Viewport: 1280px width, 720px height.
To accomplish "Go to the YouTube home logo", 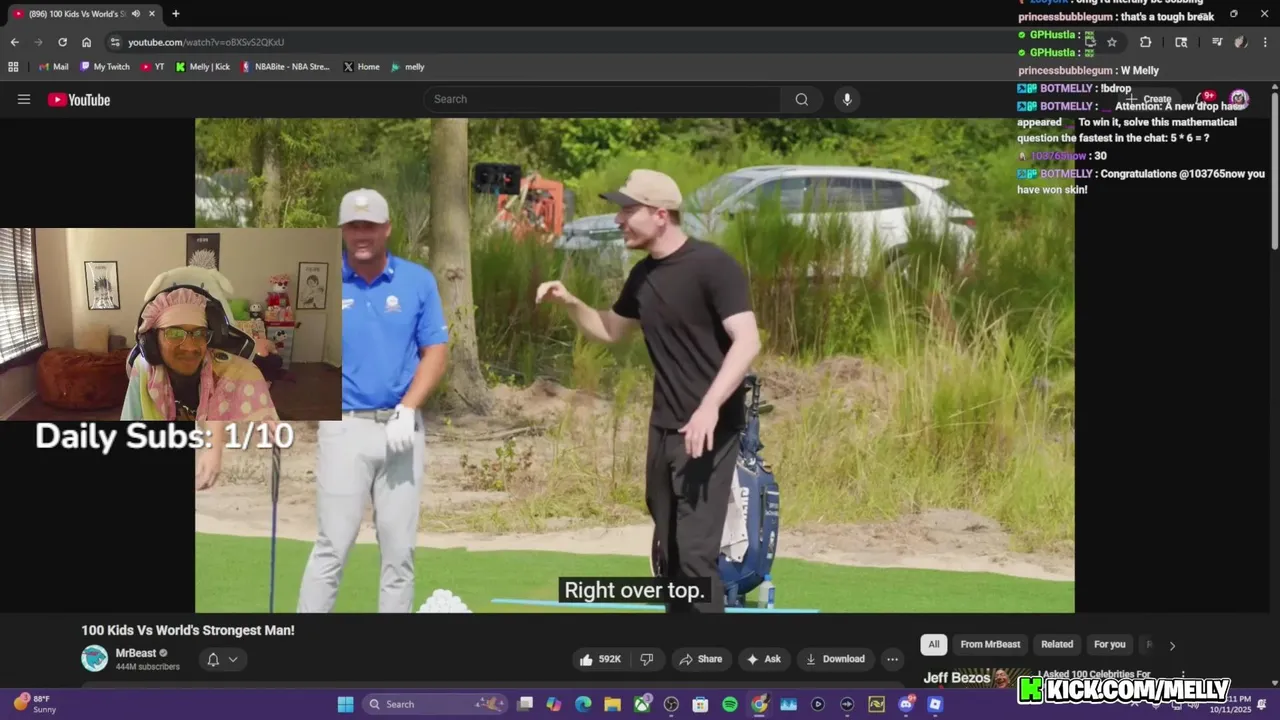I will click(x=79, y=99).
